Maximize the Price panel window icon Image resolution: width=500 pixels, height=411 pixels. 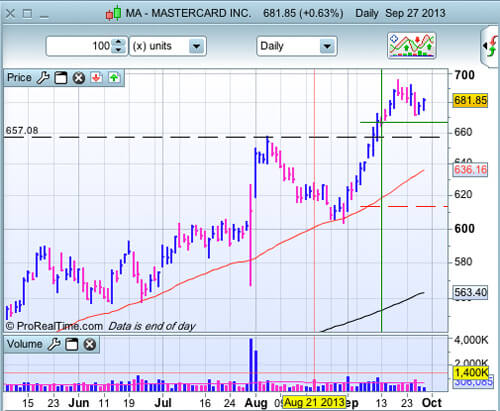(x=61, y=78)
